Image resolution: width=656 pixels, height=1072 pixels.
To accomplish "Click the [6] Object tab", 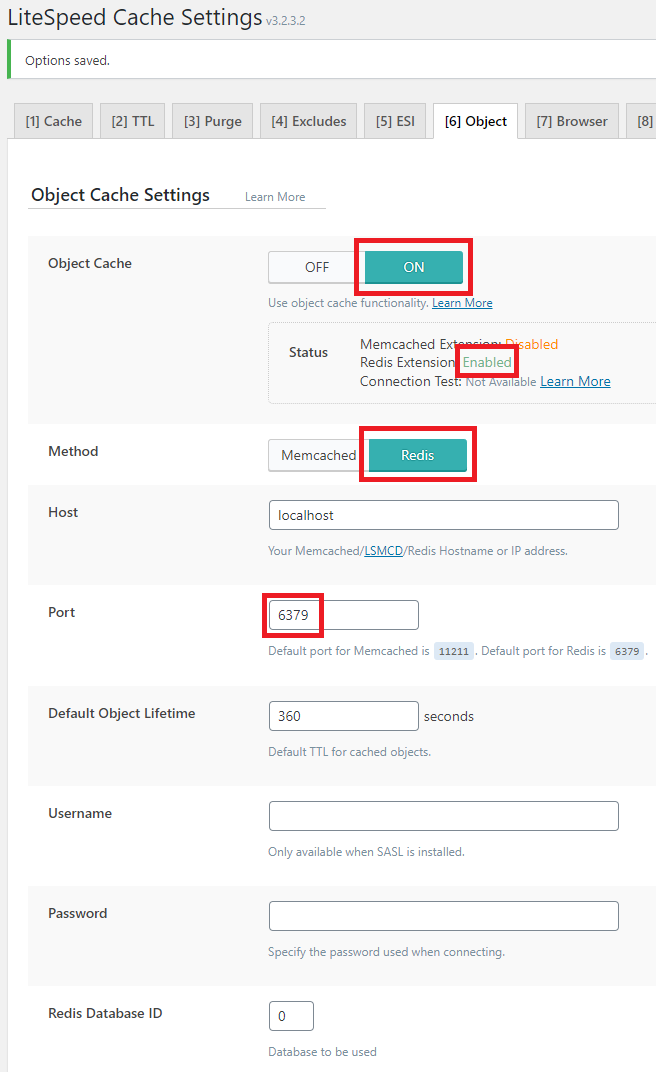I will [475, 121].
